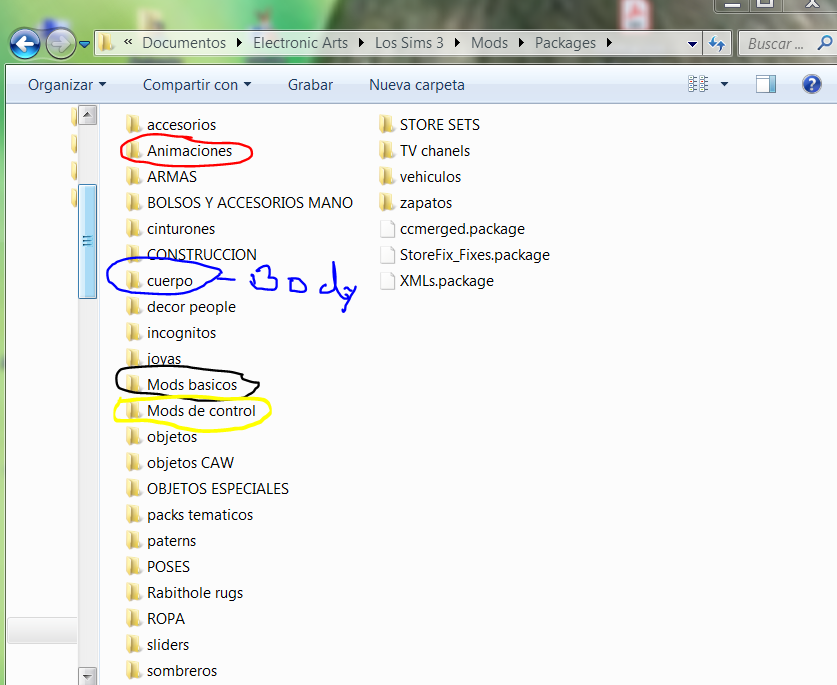
Task: Select the objetos CAW folder icon
Action: click(133, 462)
